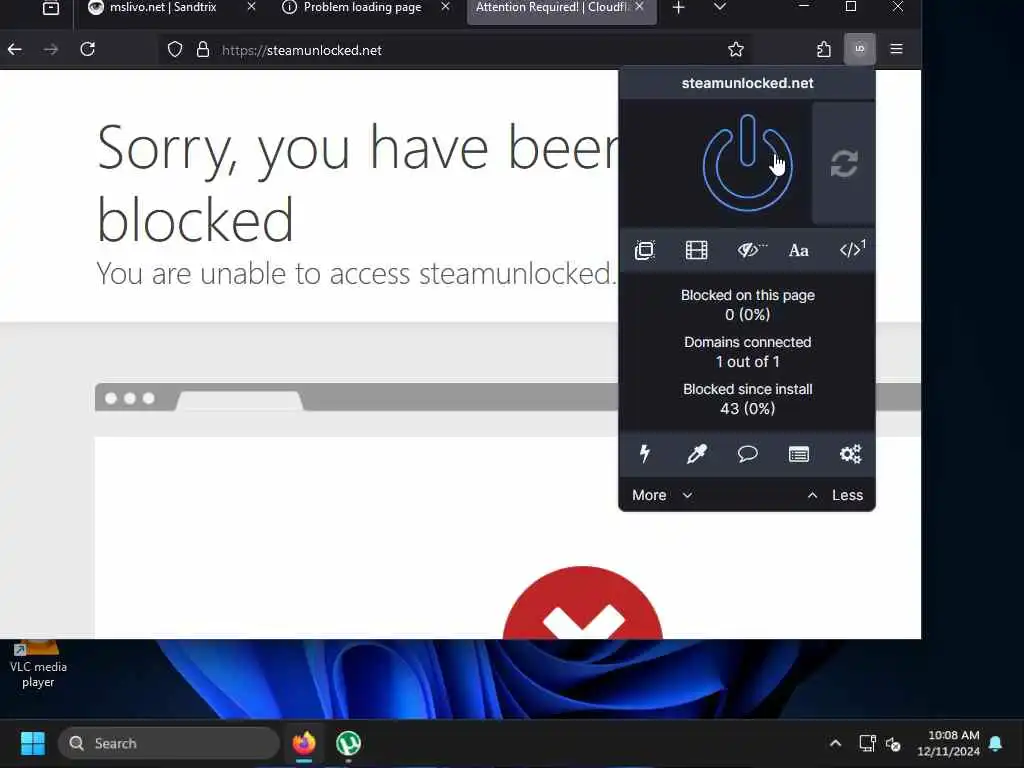Viewport: 1024px width, 768px height.
Task: Close the mslivo.net Sandtrix tab
Action: [251, 7]
